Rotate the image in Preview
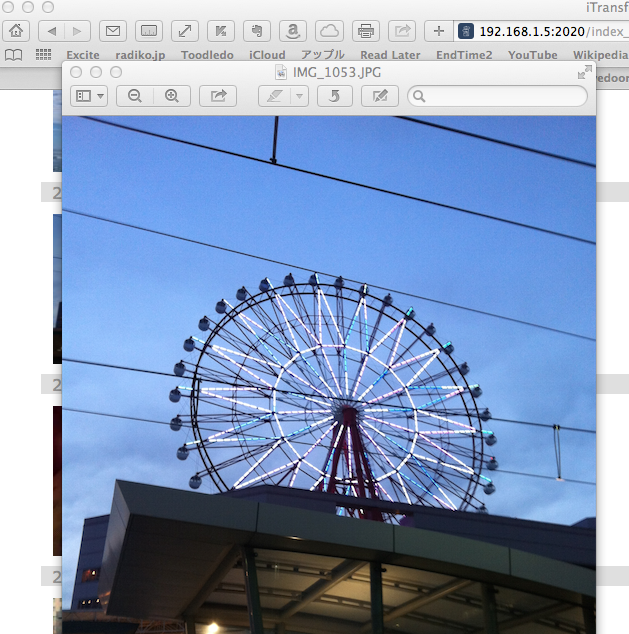629x634 pixels. [x=335, y=96]
